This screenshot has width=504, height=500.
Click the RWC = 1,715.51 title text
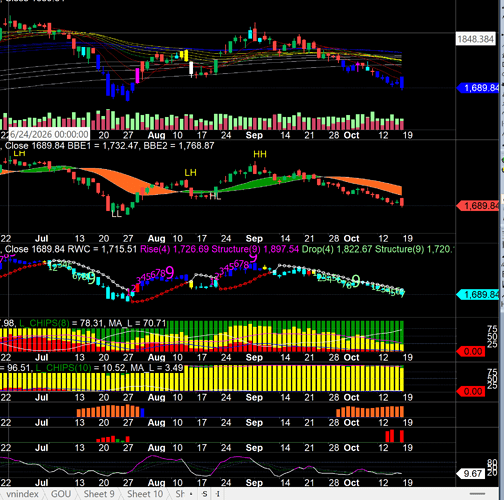pos(102,249)
